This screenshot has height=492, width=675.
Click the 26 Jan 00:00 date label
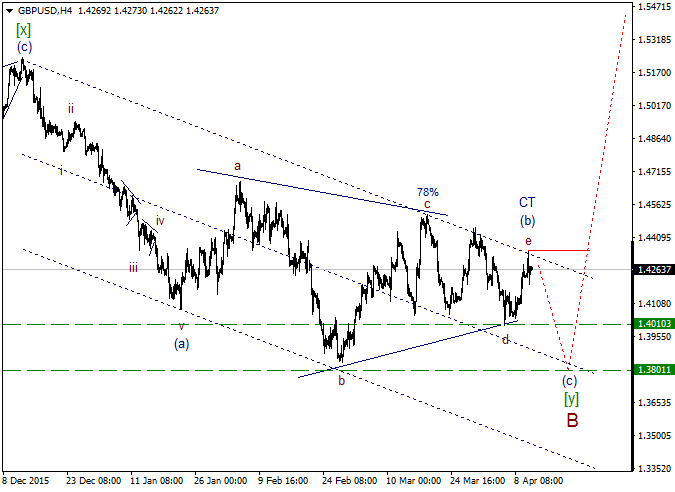(x=221, y=481)
